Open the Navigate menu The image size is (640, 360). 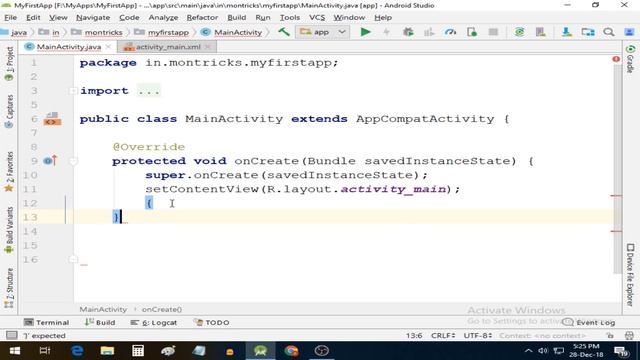pyautogui.click(x=93, y=18)
